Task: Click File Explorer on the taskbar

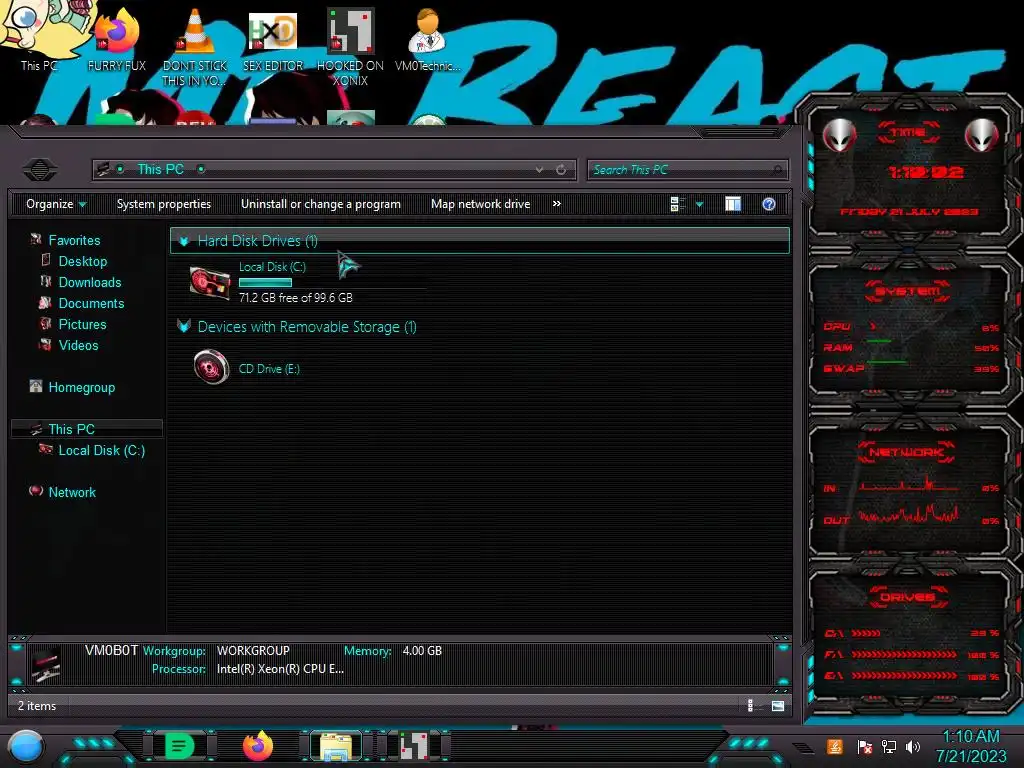Action: coord(336,746)
